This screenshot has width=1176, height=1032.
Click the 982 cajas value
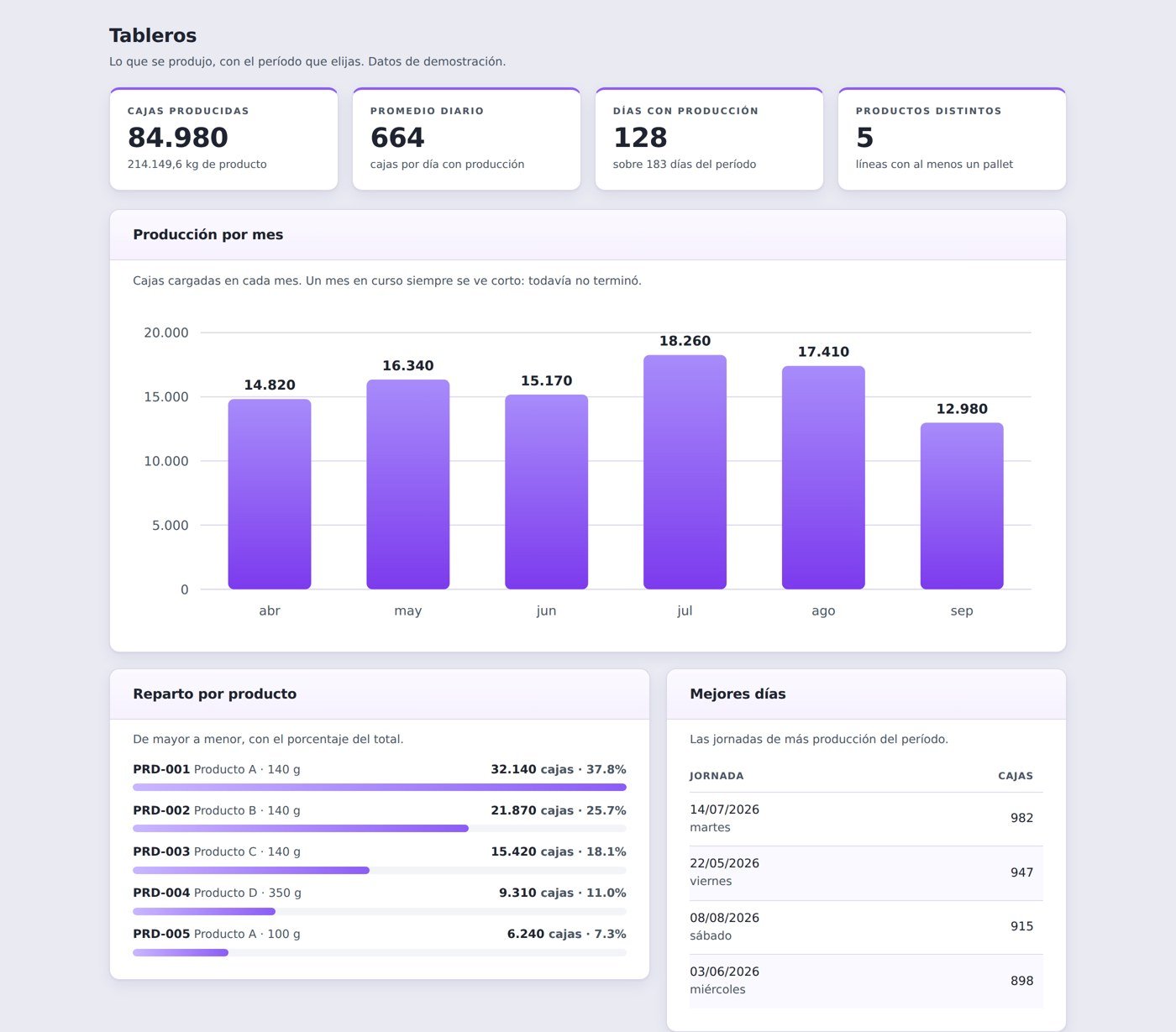pos(1021,818)
